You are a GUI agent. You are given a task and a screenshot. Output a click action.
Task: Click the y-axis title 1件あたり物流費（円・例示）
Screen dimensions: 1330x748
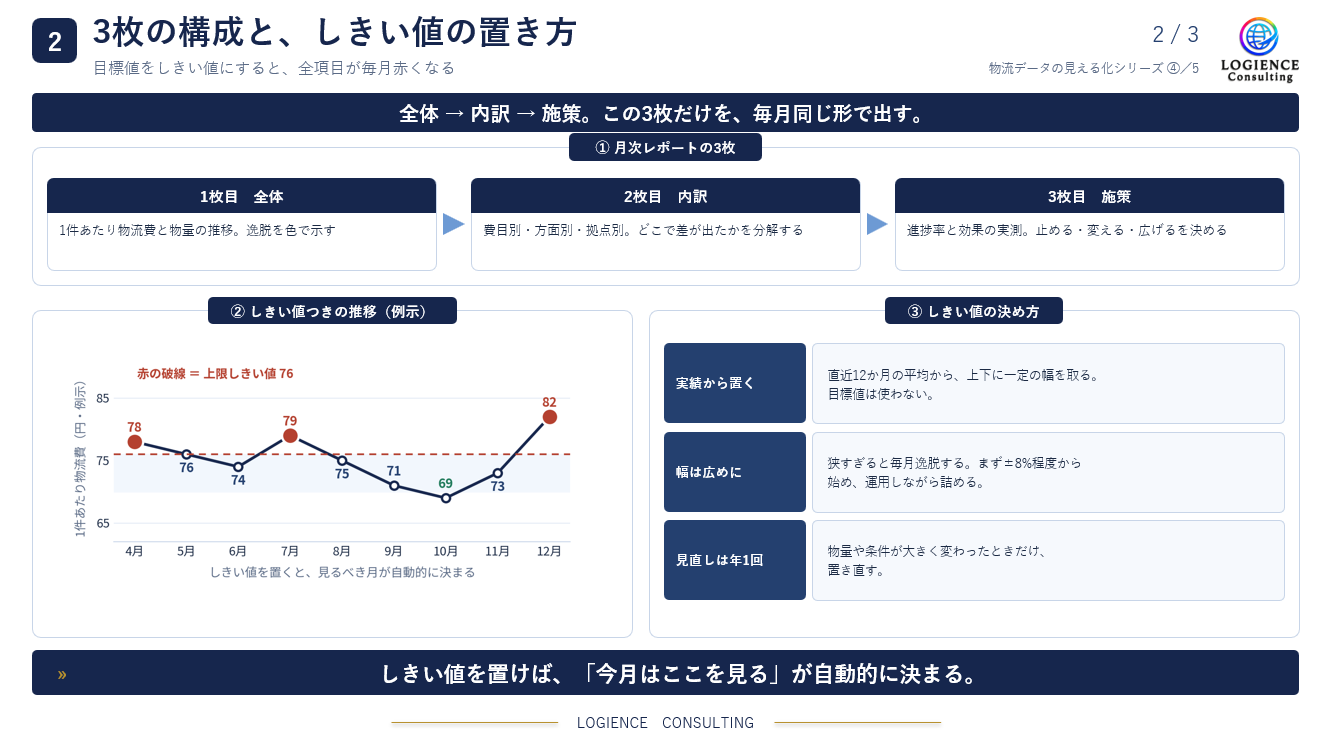pos(81,459)
